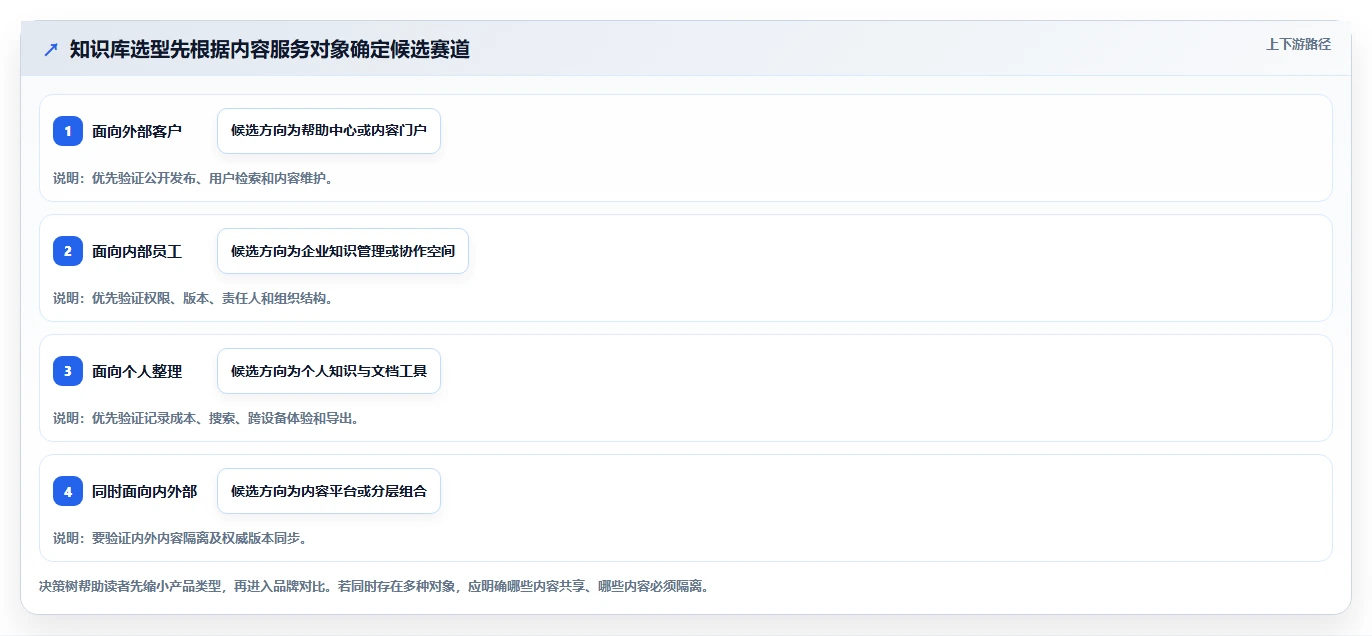Screen dimensions: 1372x636
Task: Select step number 4 badge
Action: (x=68, y=491)
